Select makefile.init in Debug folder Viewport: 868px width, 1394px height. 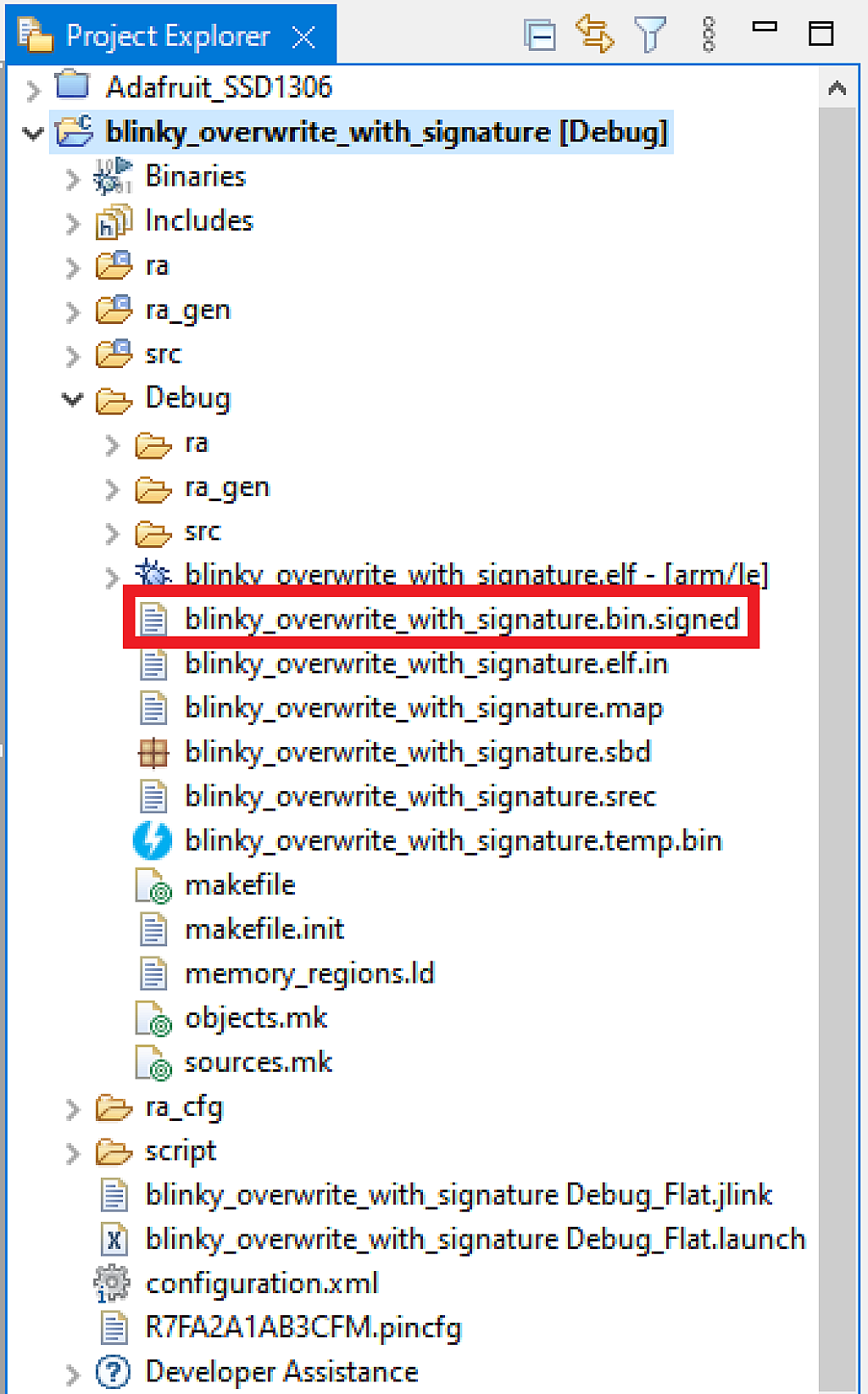(x=264, y=929)
